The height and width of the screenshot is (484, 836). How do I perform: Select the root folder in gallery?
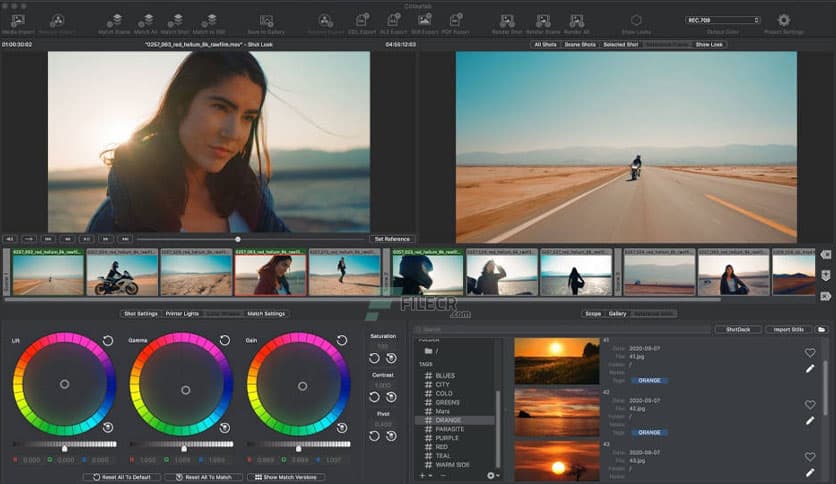point(431,351)
